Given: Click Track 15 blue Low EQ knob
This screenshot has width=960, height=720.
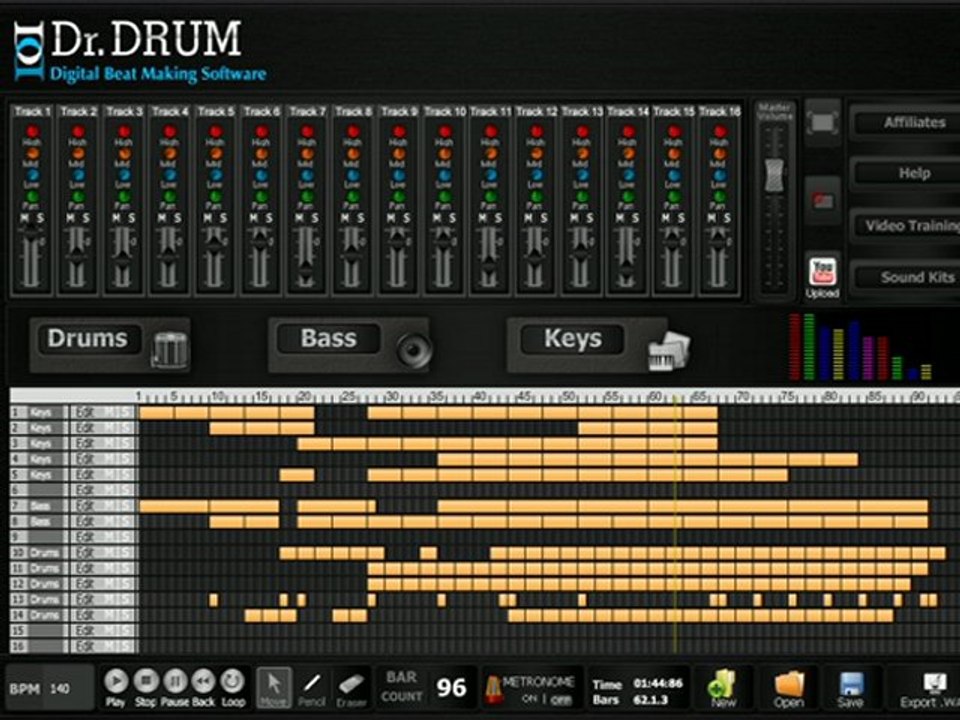Looking at the screenshot, I should 674,176.
